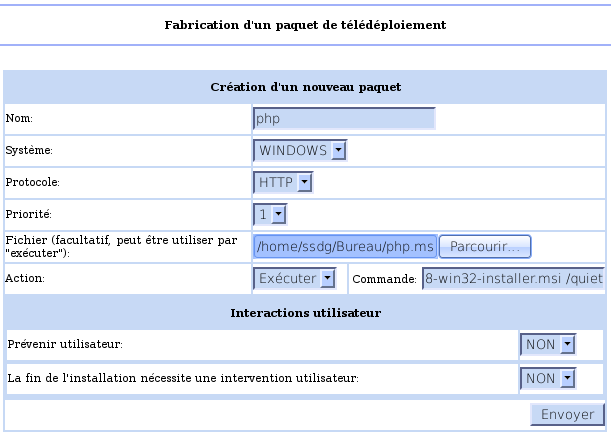Screen dimensions: 611x436
Task: Click the Création d'un nouveau paquet header
Action: (x=305, y=87)
